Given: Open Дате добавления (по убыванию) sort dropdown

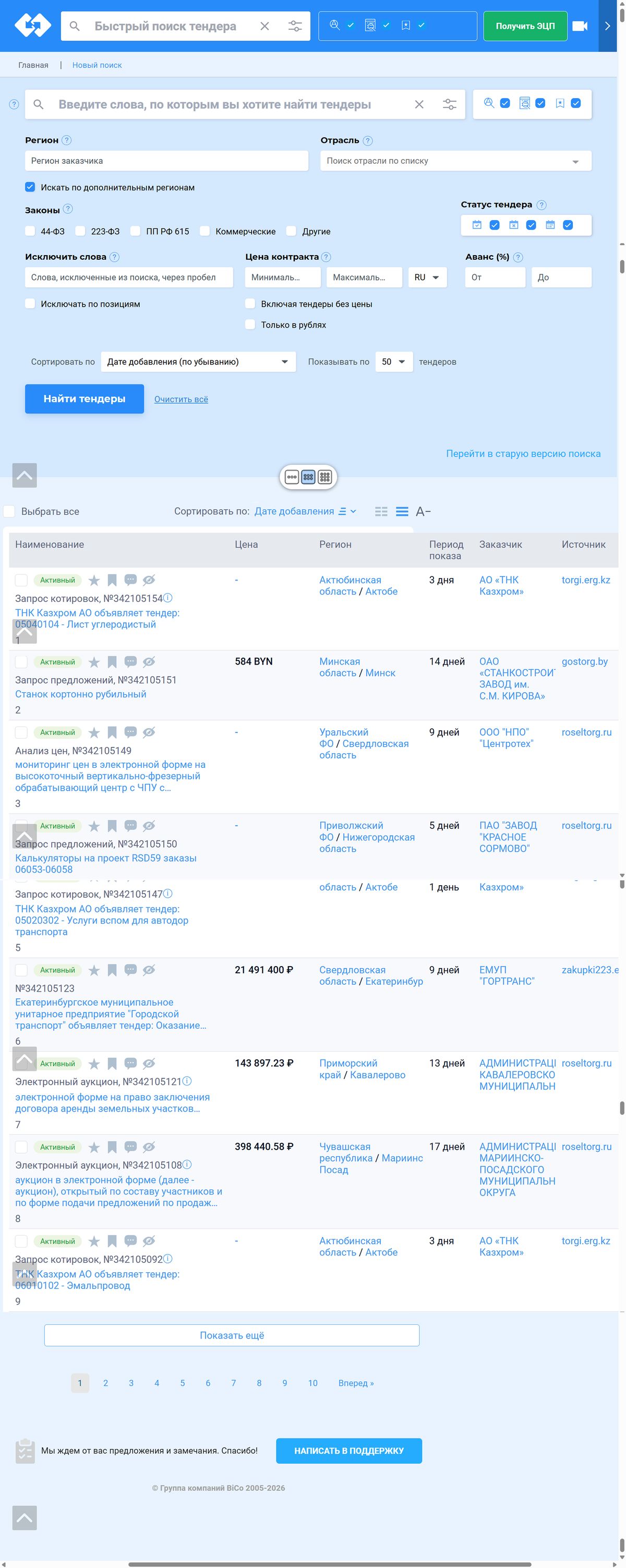Looking at the screenshot, I should coord(199,361).
